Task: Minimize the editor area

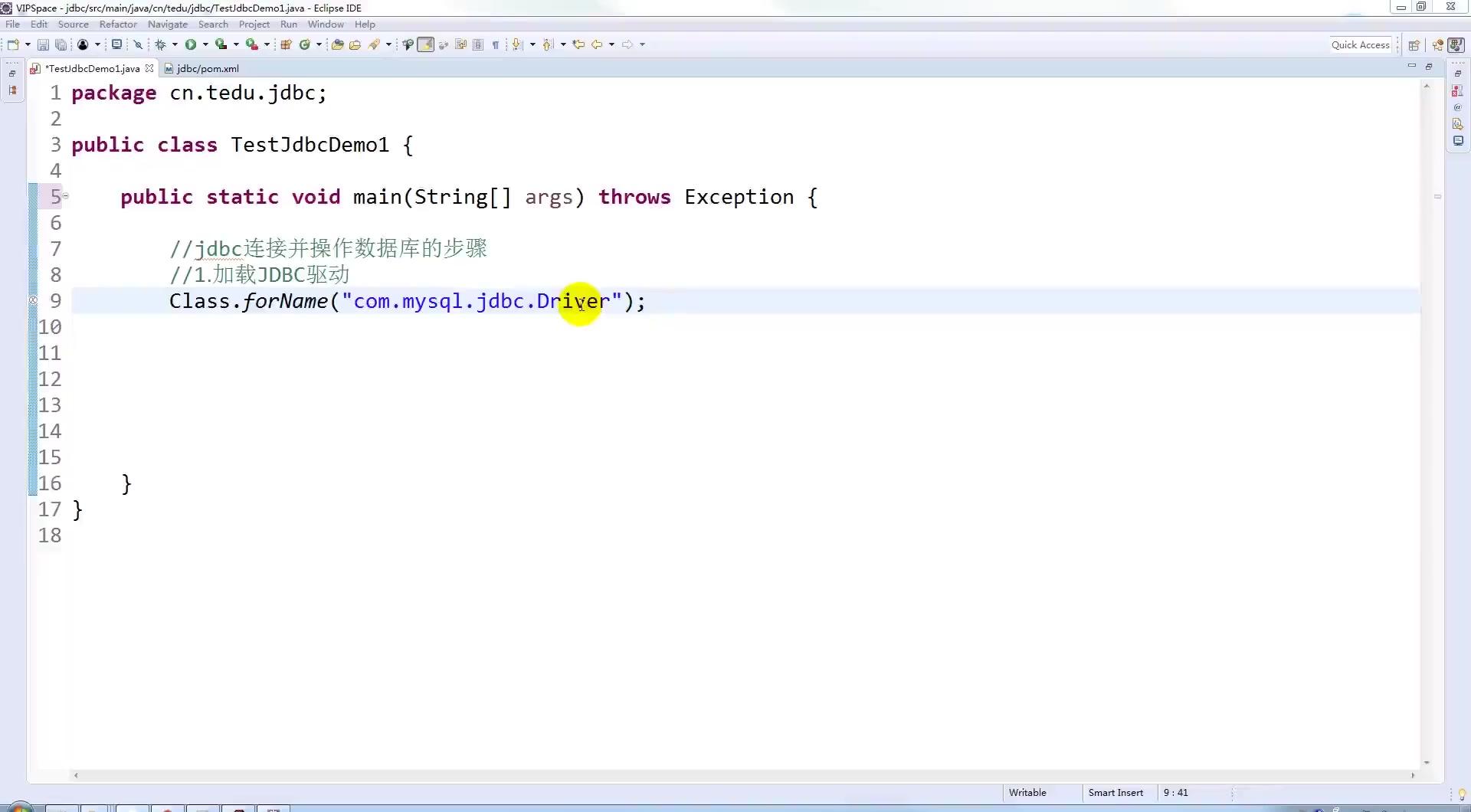Action: (x=1411, y=67)
